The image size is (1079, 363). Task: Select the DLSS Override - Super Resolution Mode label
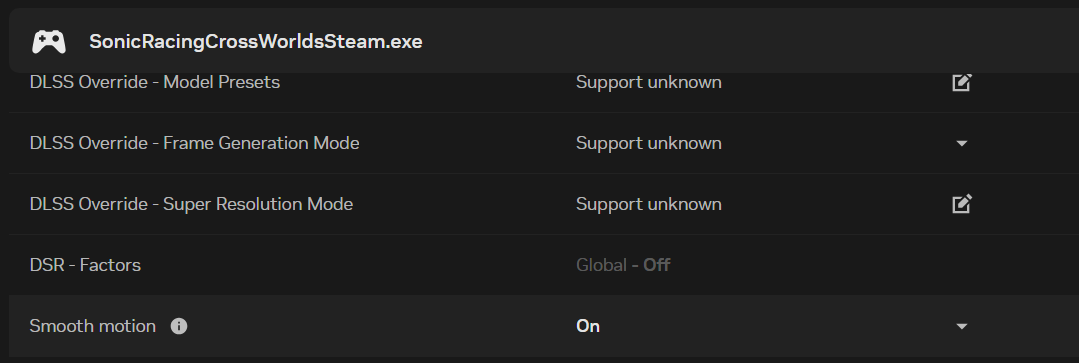click(x=191, y=204)
